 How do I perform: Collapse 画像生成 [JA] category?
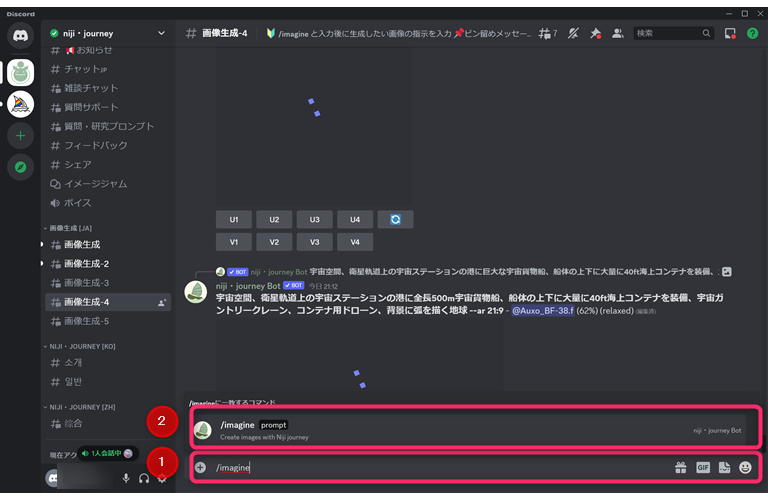tap(68, 228)
